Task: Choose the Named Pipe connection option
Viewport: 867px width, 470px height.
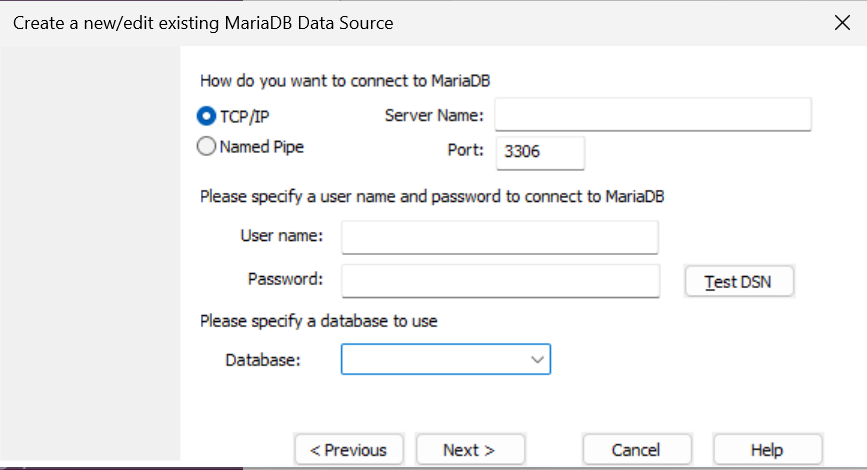Action: [x=207, y=147]
